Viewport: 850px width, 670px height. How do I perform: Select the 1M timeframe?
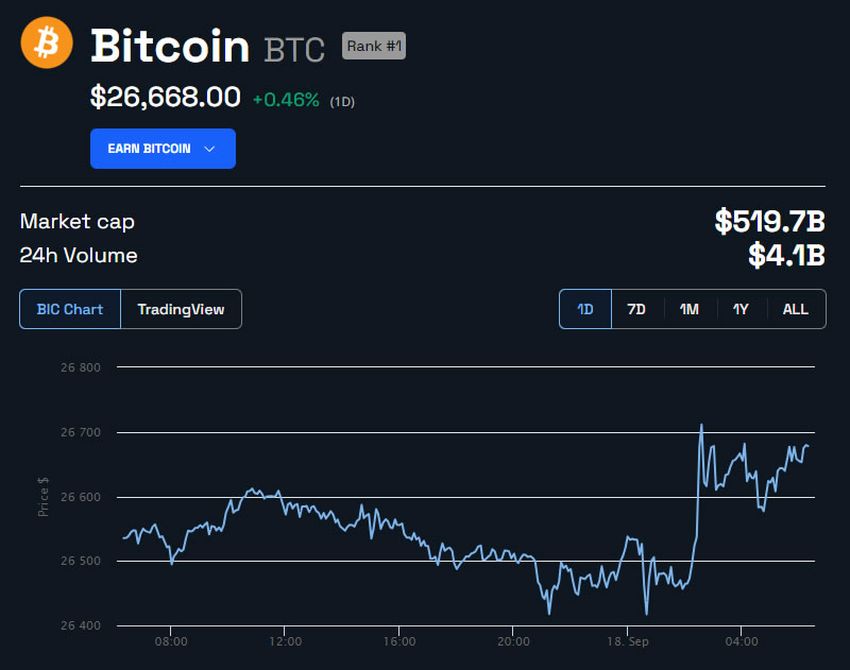point(689,309)
